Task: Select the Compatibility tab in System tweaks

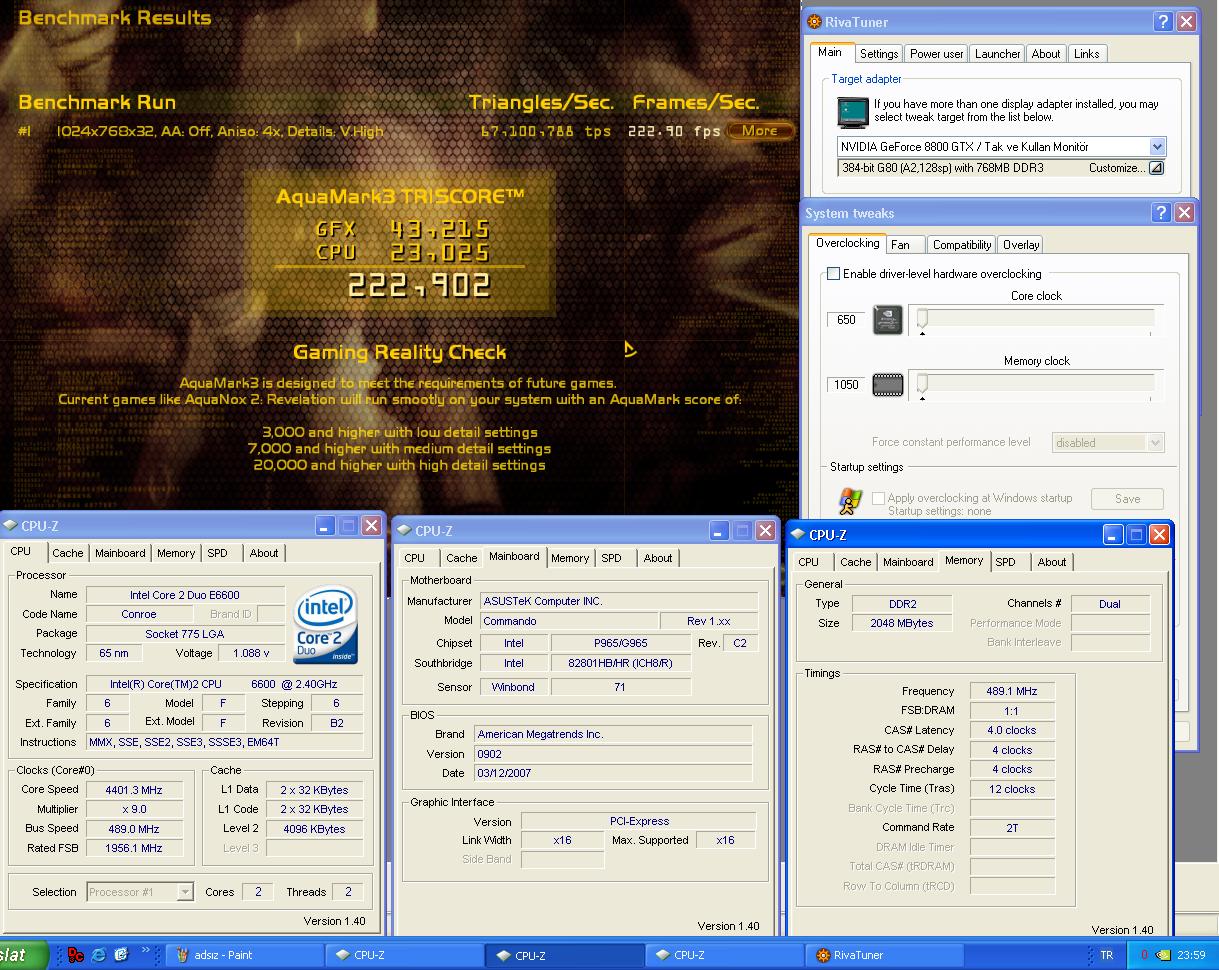Action: [961, 244]
